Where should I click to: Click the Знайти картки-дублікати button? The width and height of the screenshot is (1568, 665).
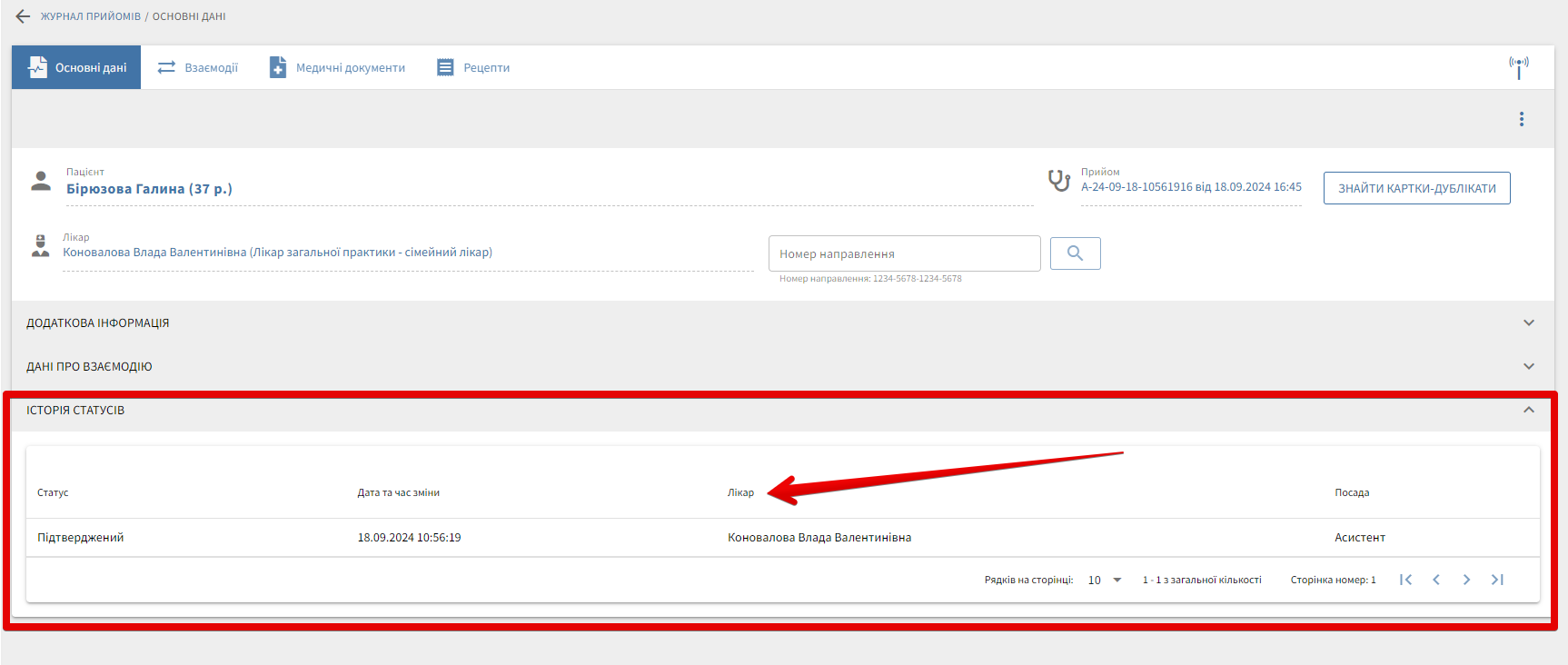(x=1416, y=188)
